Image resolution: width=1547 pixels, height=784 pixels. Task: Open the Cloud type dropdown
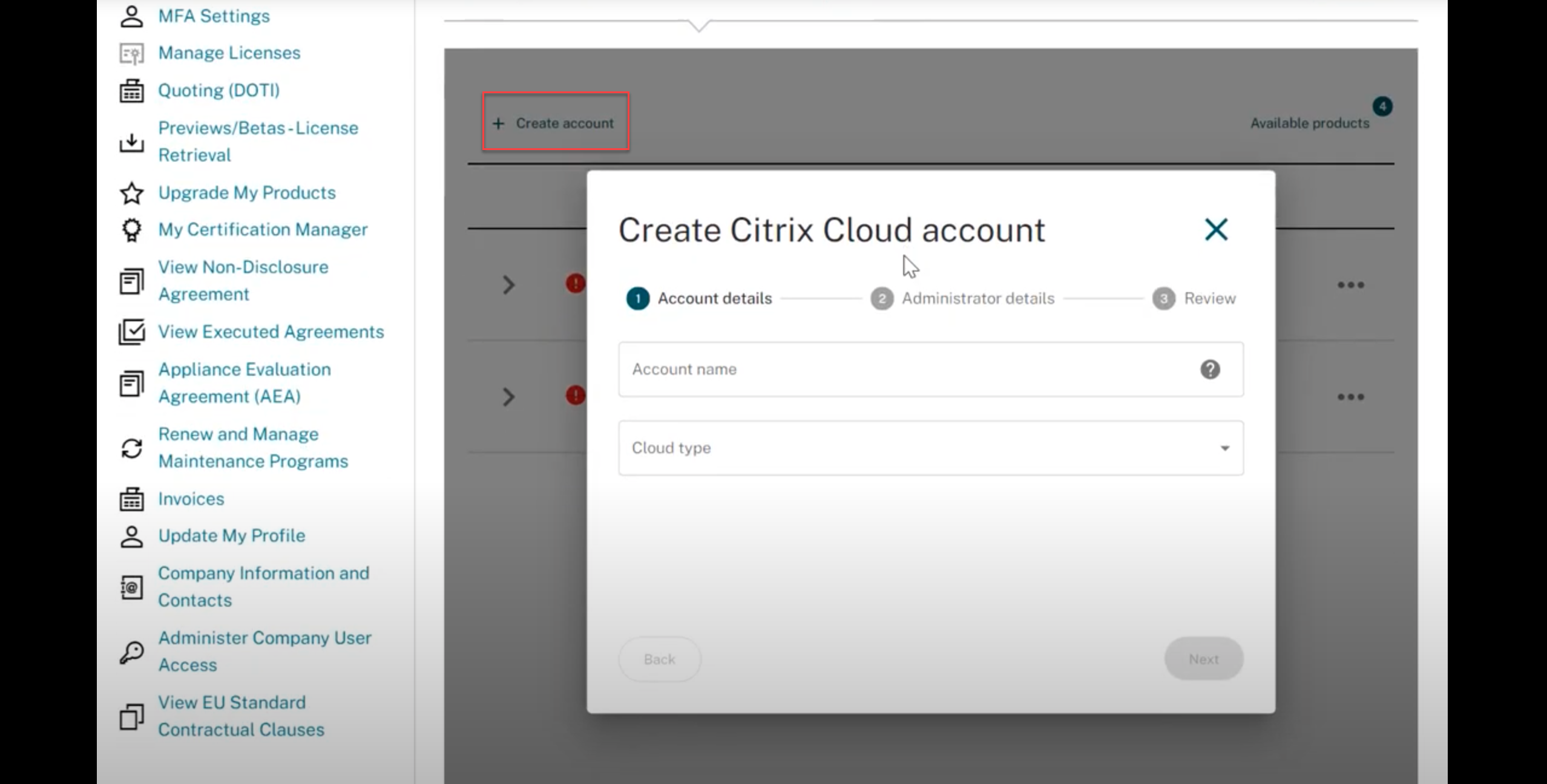(x=930, y=448)
